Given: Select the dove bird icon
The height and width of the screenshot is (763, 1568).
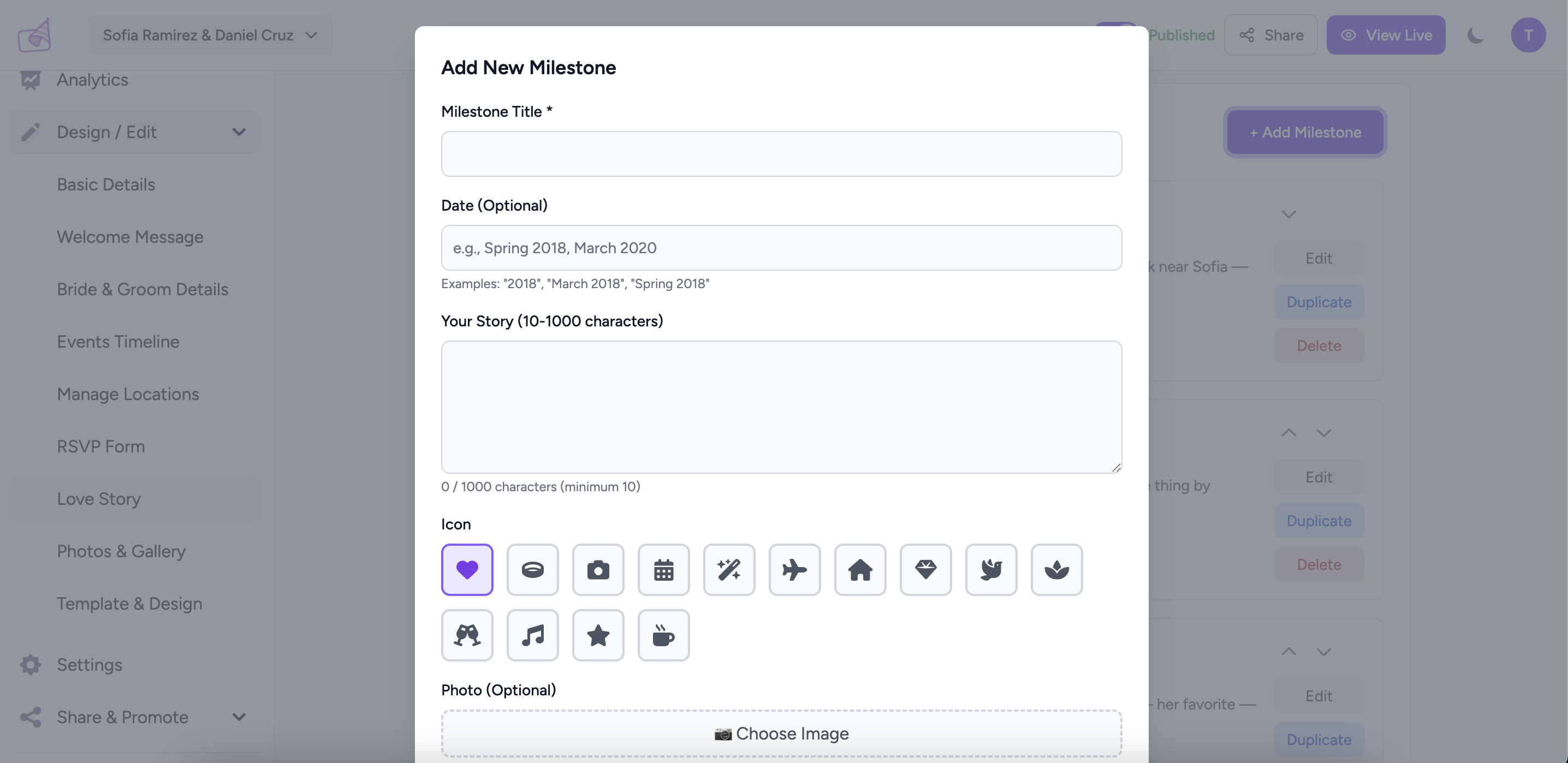Looking at the screenshot, I should tap(991, 569).
